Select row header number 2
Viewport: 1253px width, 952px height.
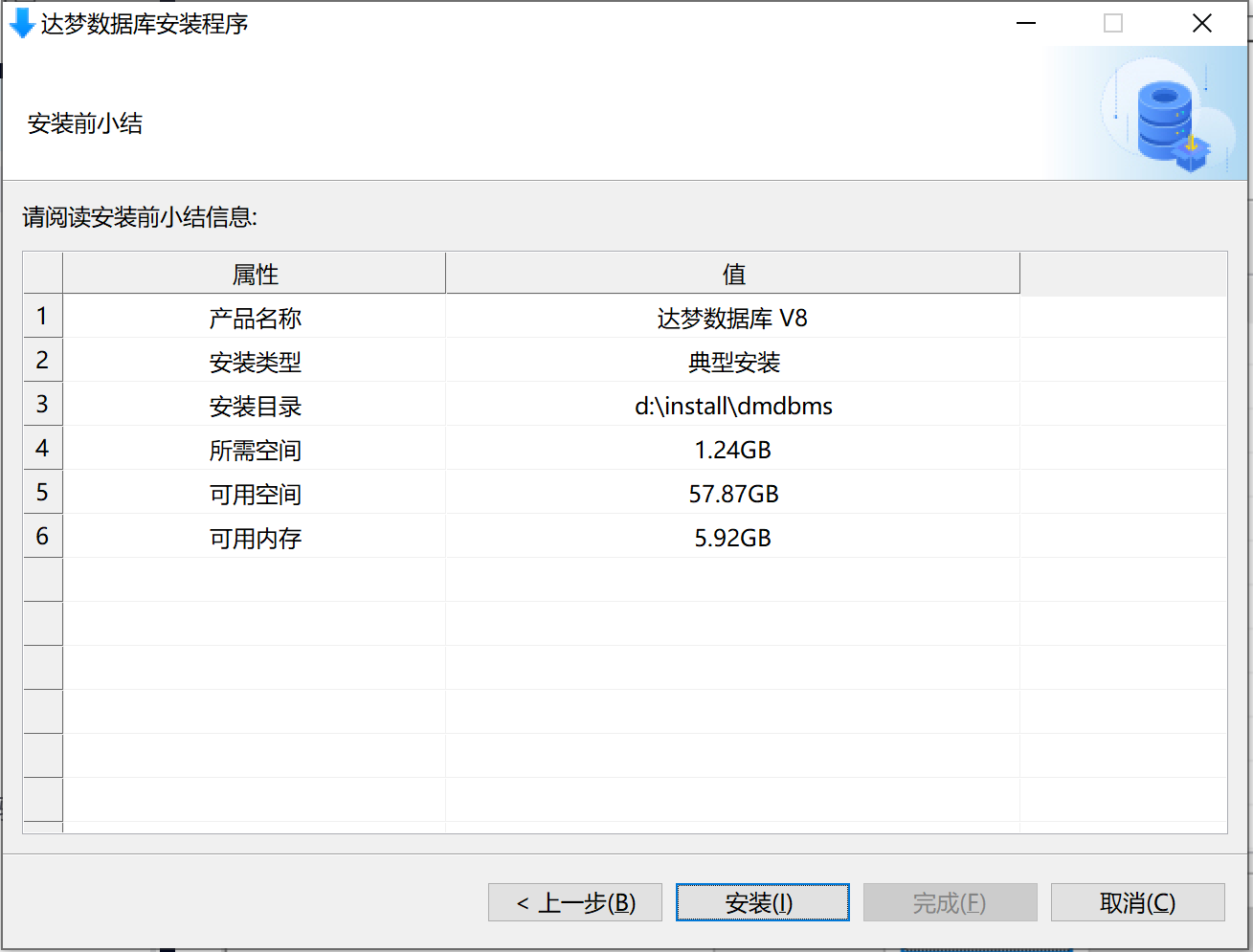click(43, 360)
